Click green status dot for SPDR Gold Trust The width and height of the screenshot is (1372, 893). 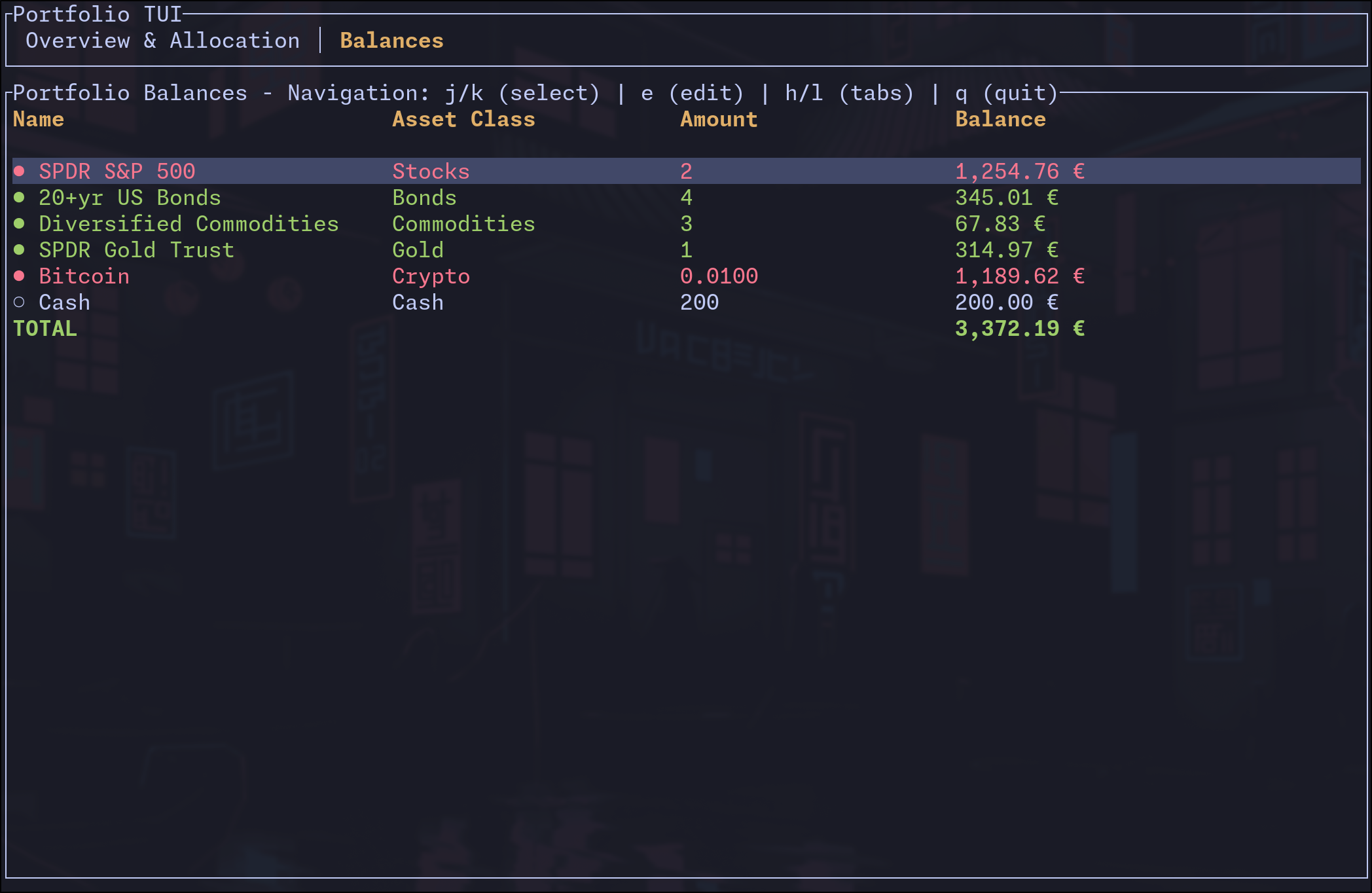[20, 250]
